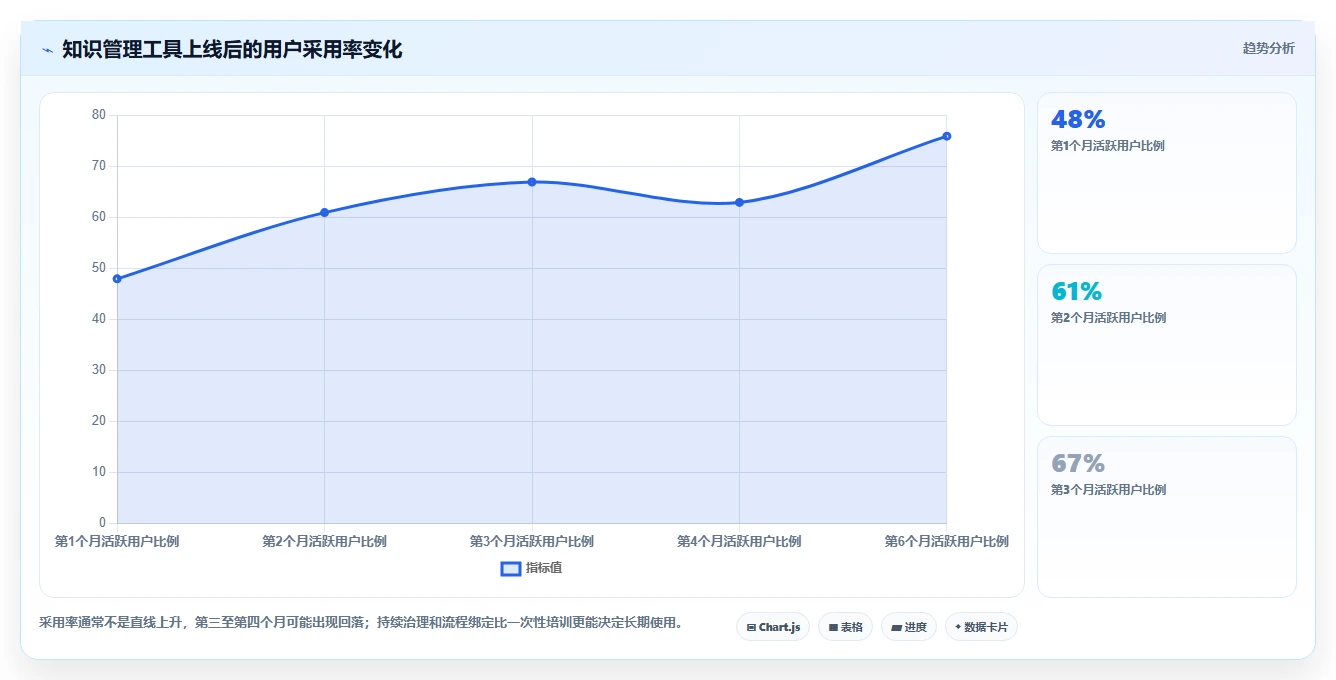Click the data point for 第4个月活跃用户比例
Screen dimensions: 1336x680
pyautogui.click(x=739, y=202)
